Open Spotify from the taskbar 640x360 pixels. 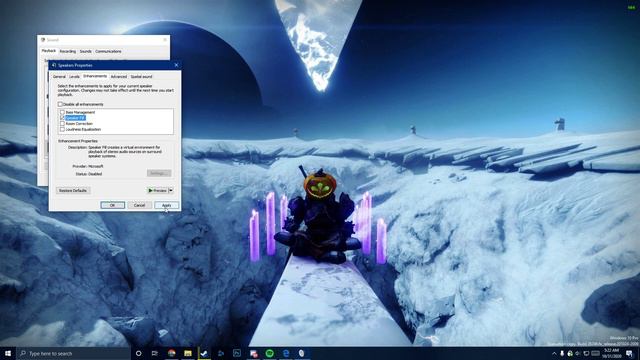click(269, 353)
